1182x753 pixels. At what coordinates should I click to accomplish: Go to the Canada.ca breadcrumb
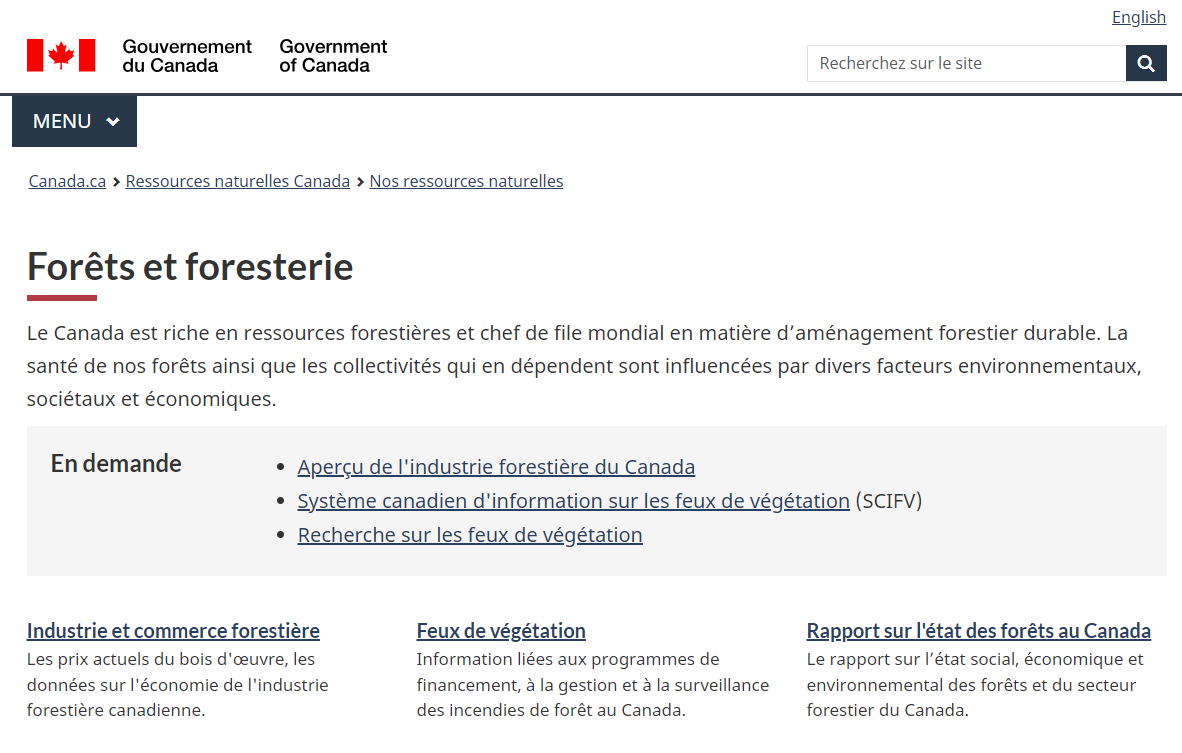click(x=67, y=181)
